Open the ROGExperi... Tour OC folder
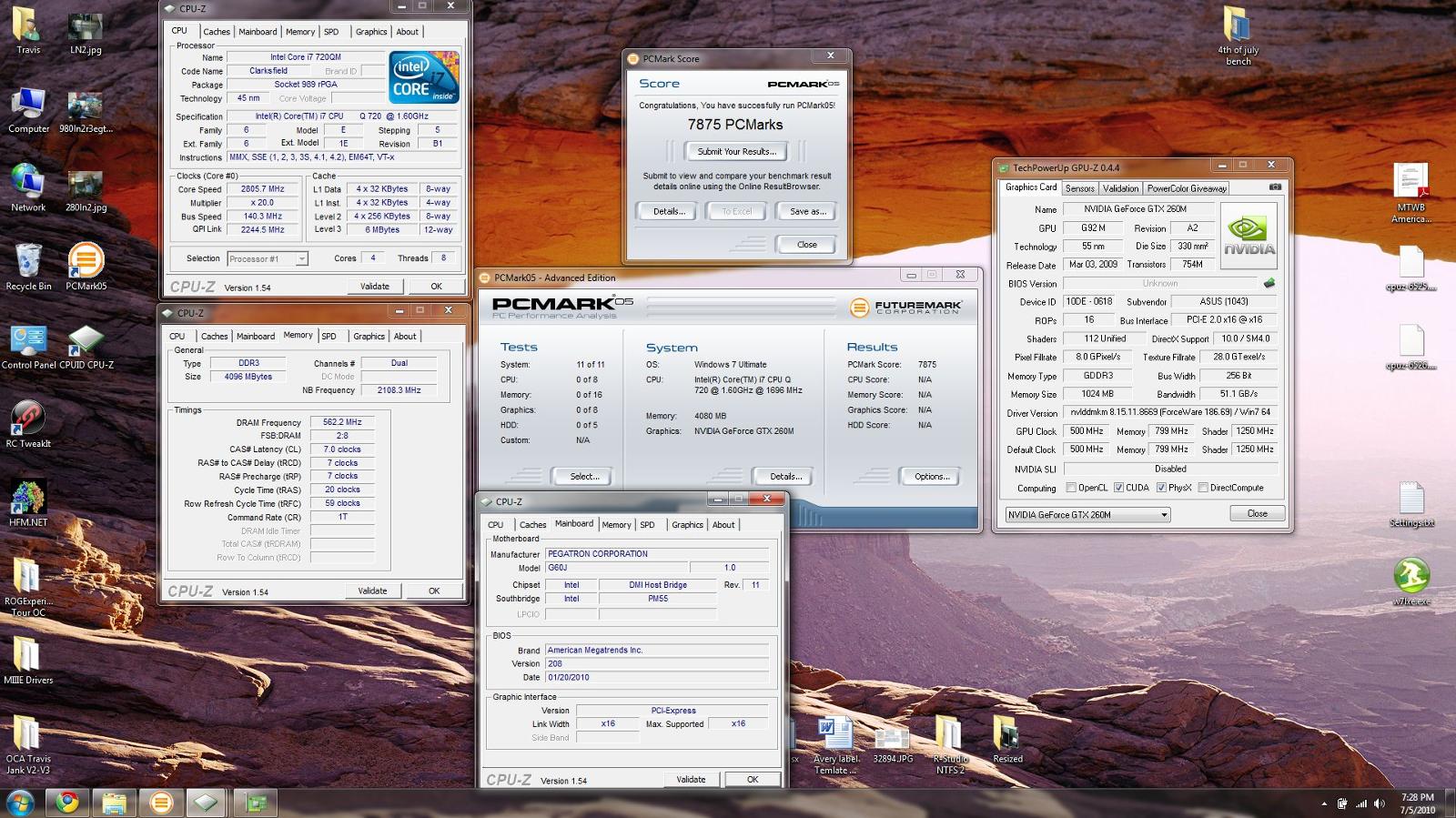 pyautogui.click(x=28, y=587)
